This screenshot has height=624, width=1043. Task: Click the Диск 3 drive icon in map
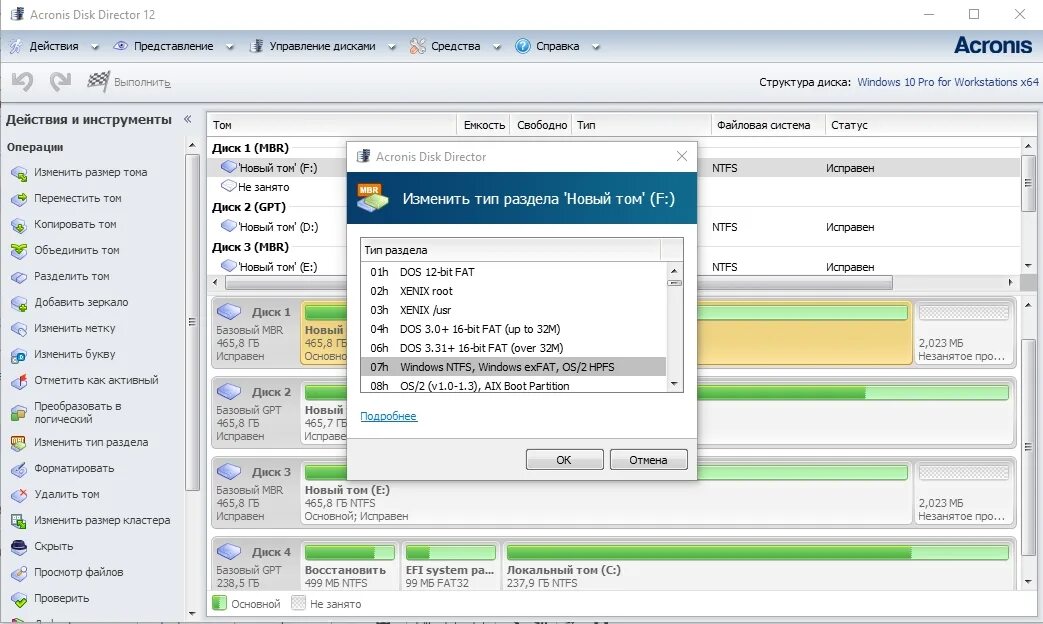pyautogui.click(x=229, y=471)
